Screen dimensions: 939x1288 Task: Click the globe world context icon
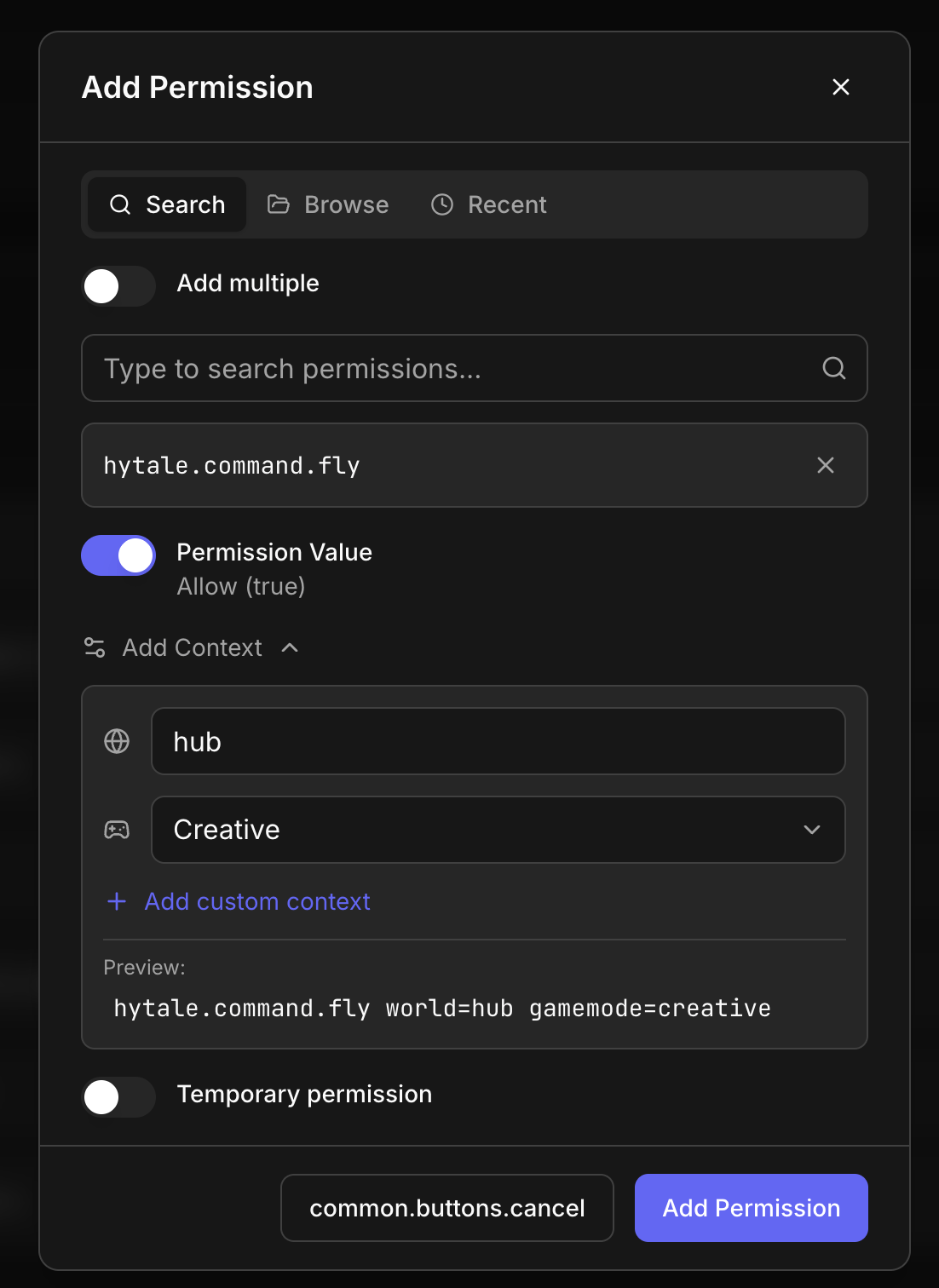117,741
